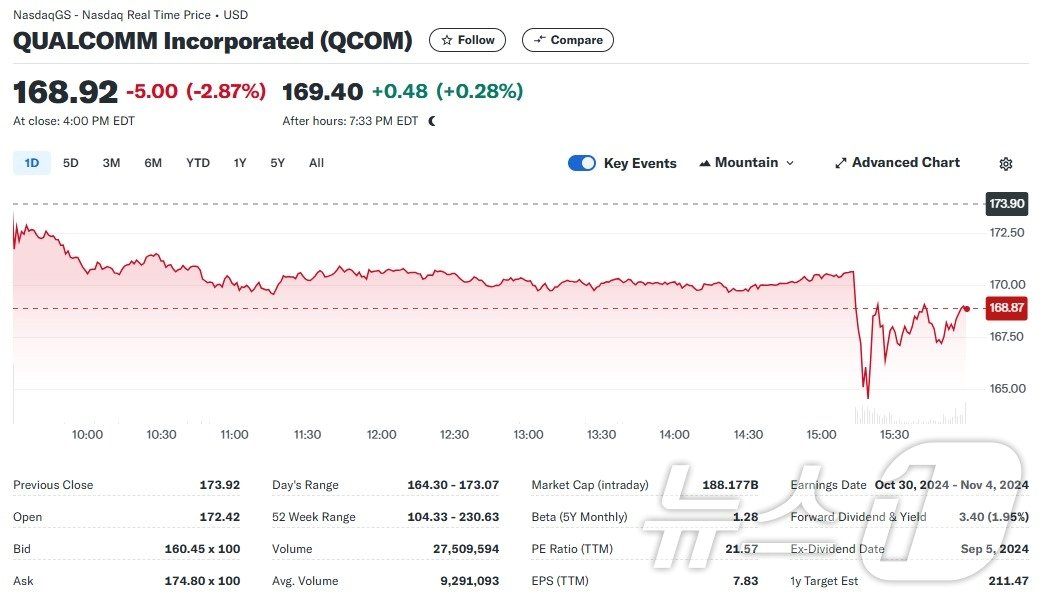
Task: Click the after-hours moon icon
Action: [x=432, y=121]
